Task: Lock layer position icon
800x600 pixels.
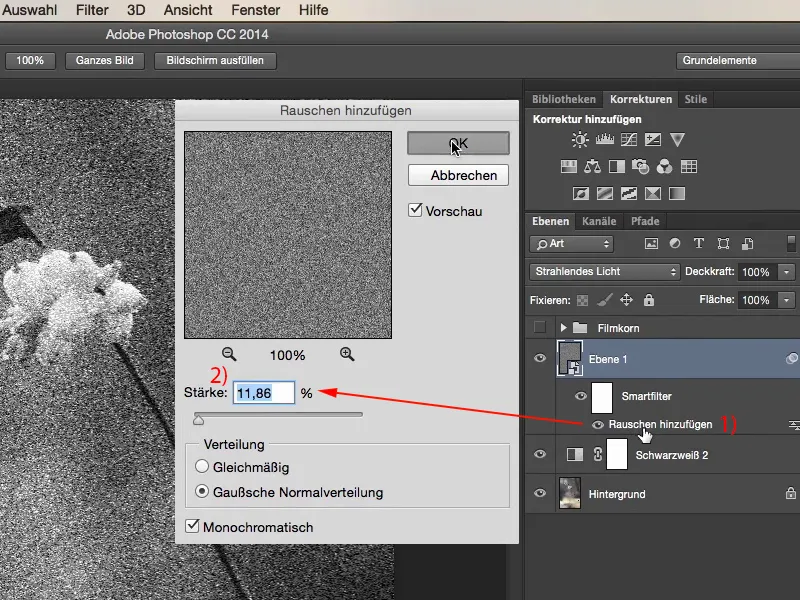Action: tap(627, 299)
